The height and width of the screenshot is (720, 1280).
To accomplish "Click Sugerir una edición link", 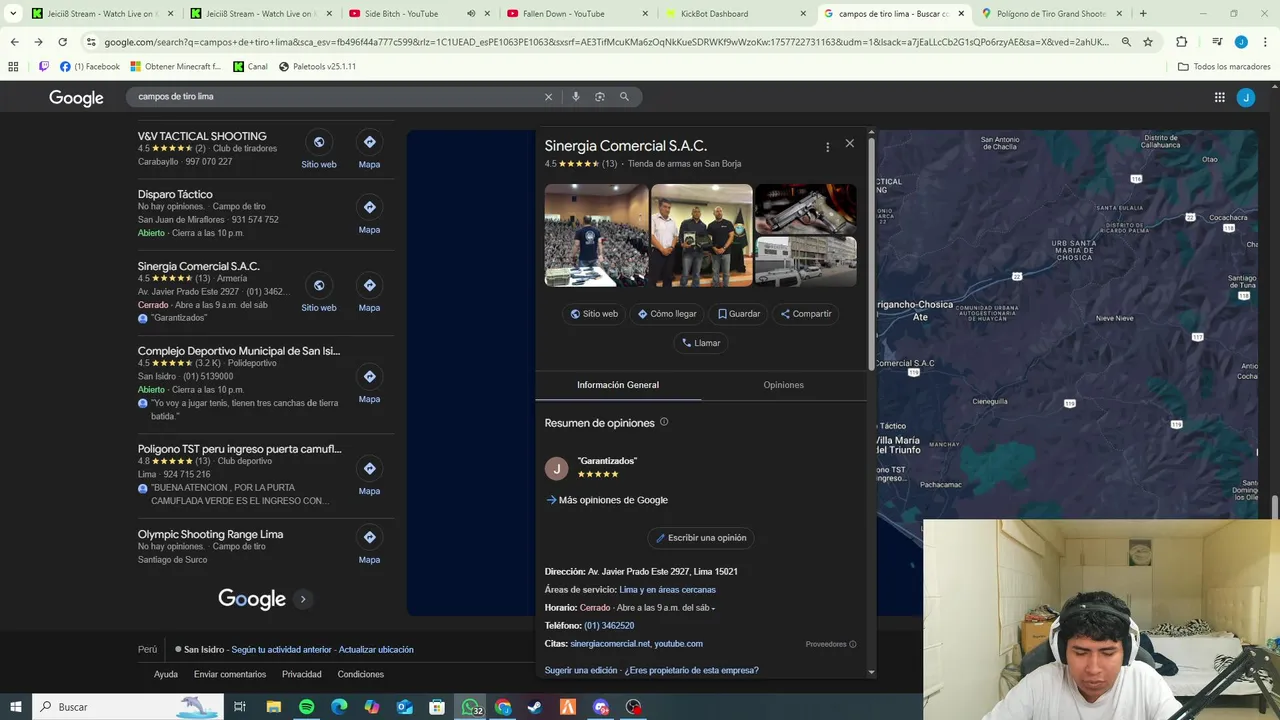I will (x=581, y=671).
